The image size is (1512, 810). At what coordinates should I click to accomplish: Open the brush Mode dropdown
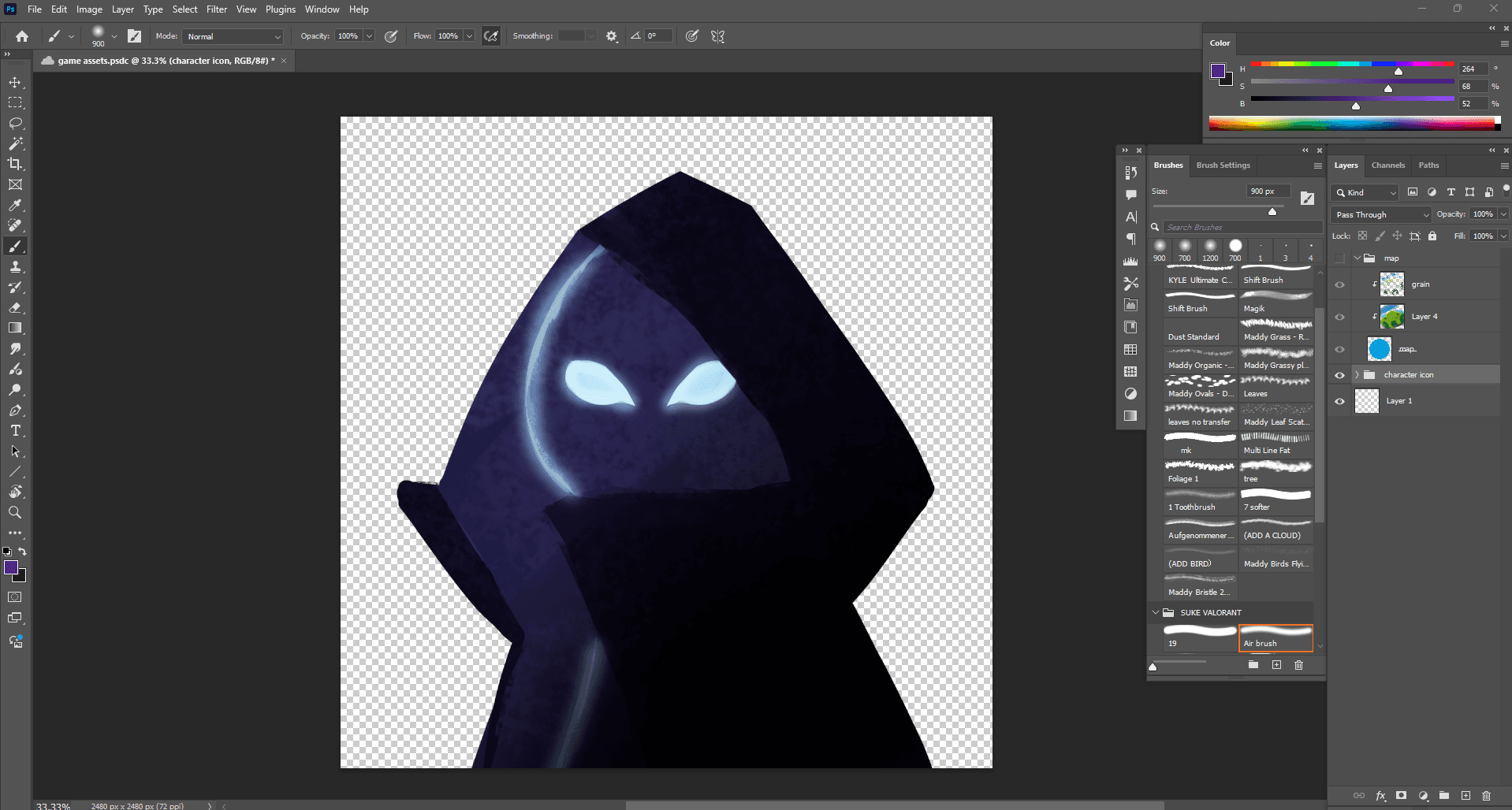coord(233,36)
